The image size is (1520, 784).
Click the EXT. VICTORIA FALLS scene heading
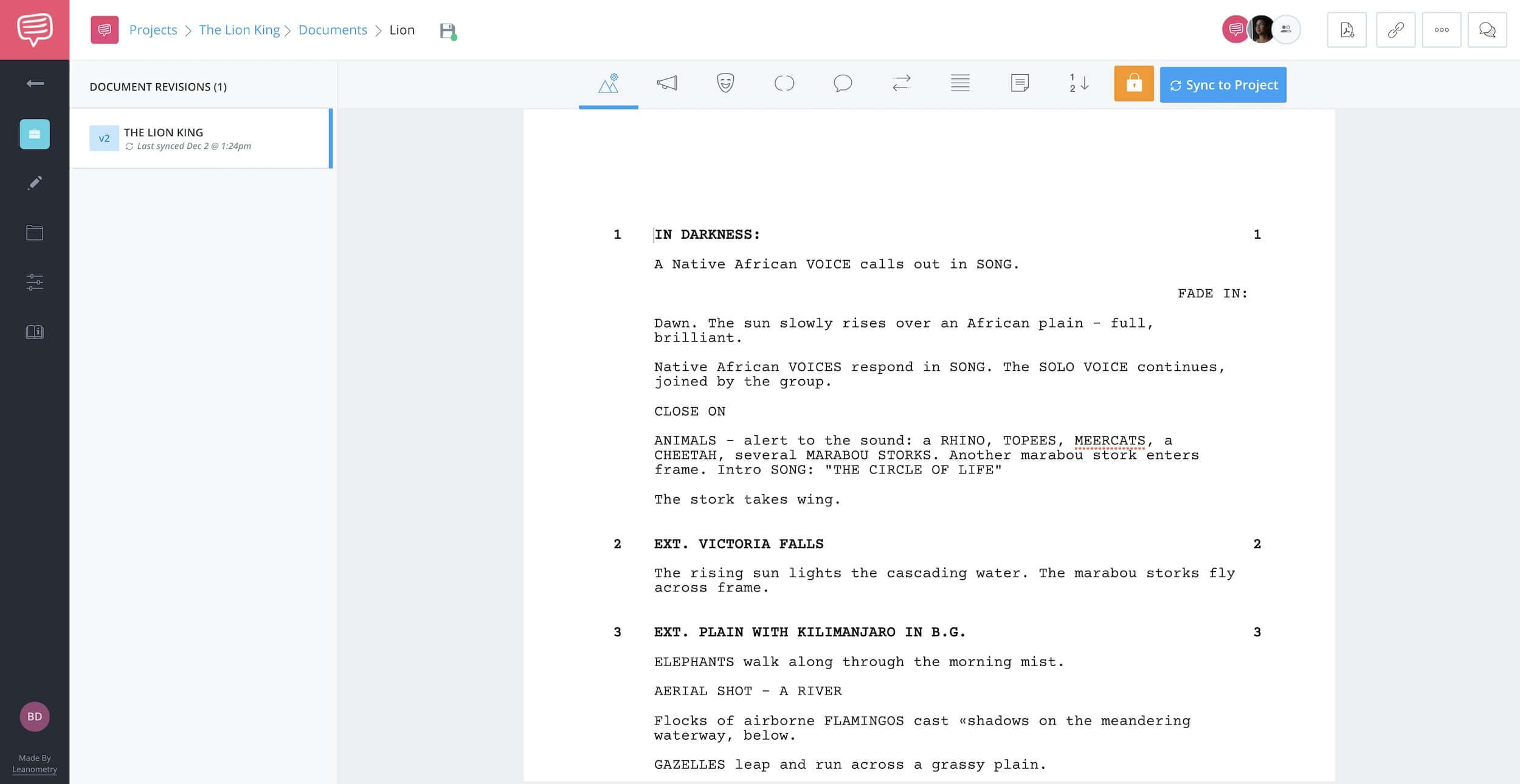(739, 544)
